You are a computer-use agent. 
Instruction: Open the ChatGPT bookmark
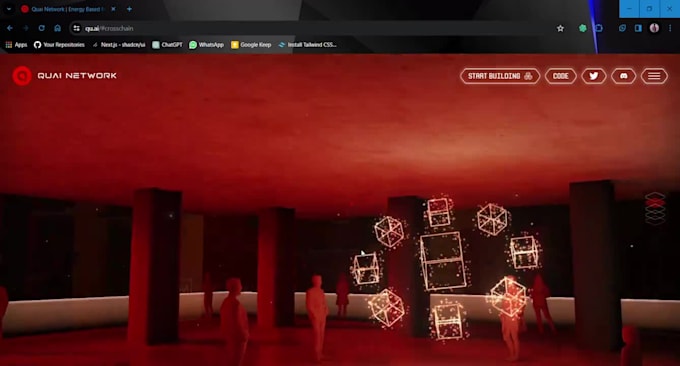[x=167, y=45]
